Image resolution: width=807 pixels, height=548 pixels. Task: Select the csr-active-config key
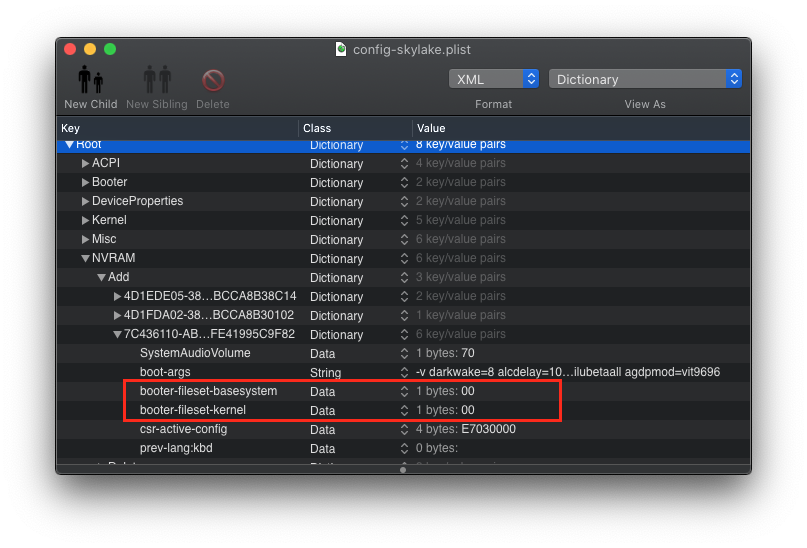pyautogui.click(x=183, y=429)
